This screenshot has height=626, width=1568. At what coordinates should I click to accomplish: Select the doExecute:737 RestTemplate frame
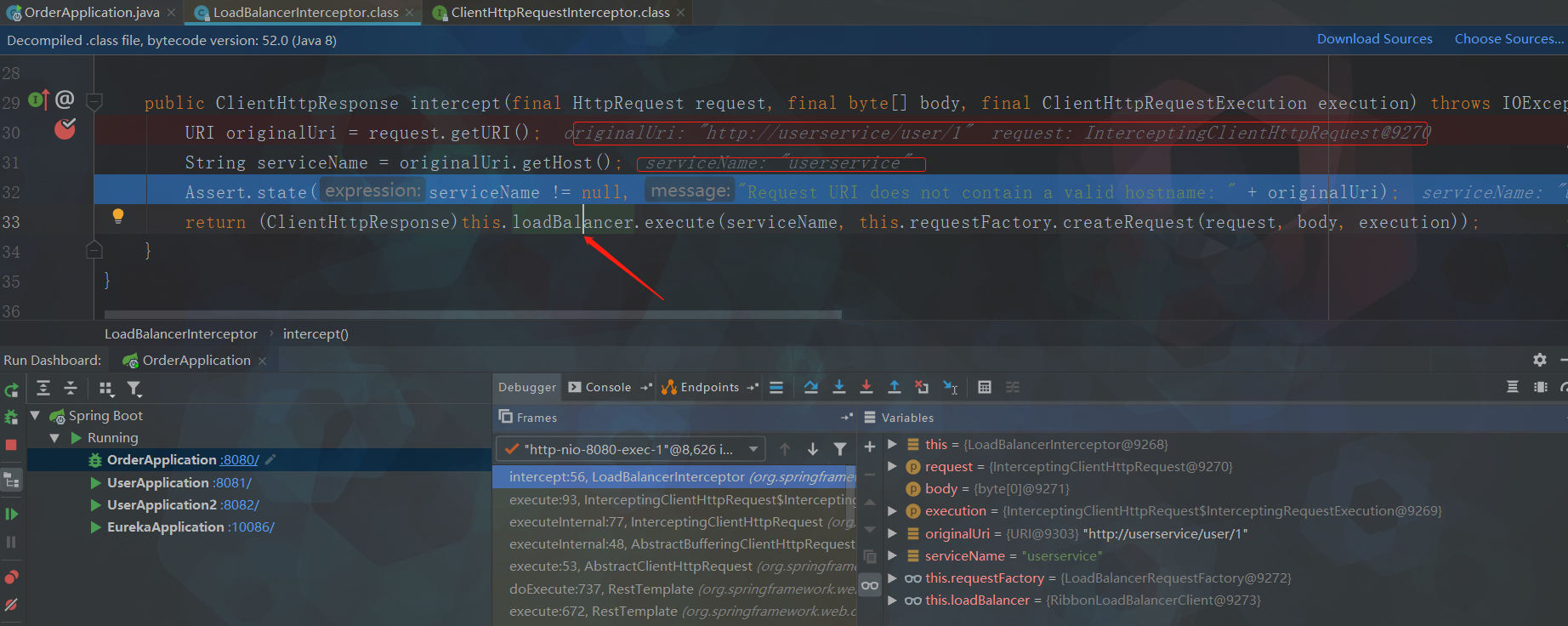pos(674,589)
